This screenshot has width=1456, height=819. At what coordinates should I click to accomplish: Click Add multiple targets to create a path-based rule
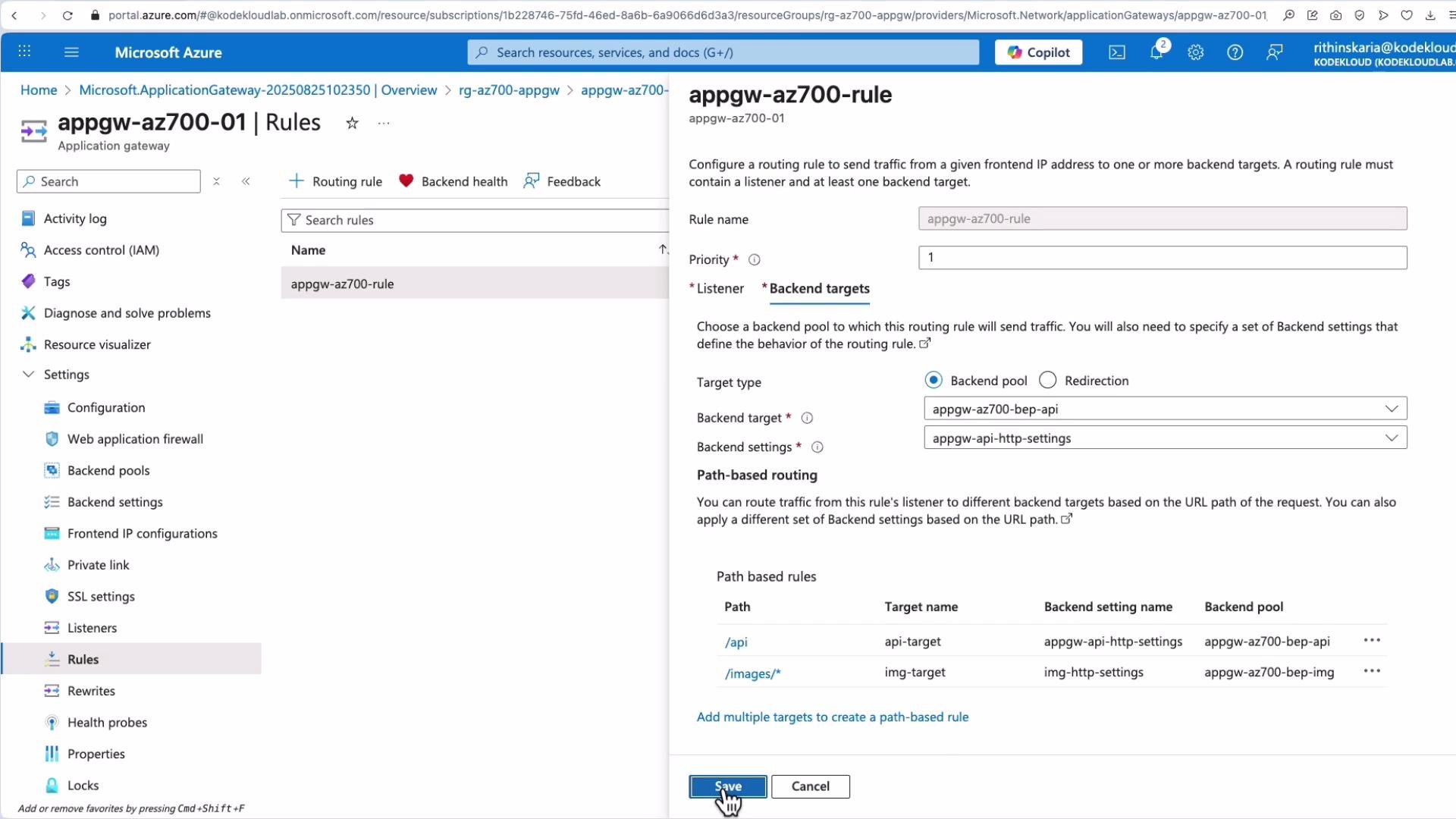pos(833,717)
